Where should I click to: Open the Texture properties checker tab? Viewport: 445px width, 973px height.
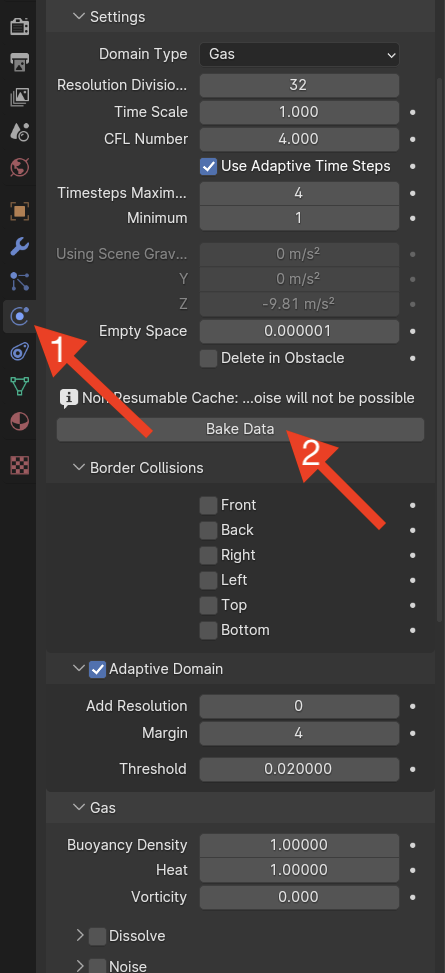click(19, 465)
